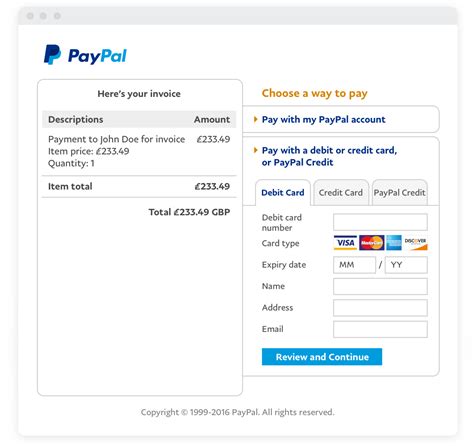474x446 pixels.
Task: Focus the Email input field
Action: pos(380,329)
